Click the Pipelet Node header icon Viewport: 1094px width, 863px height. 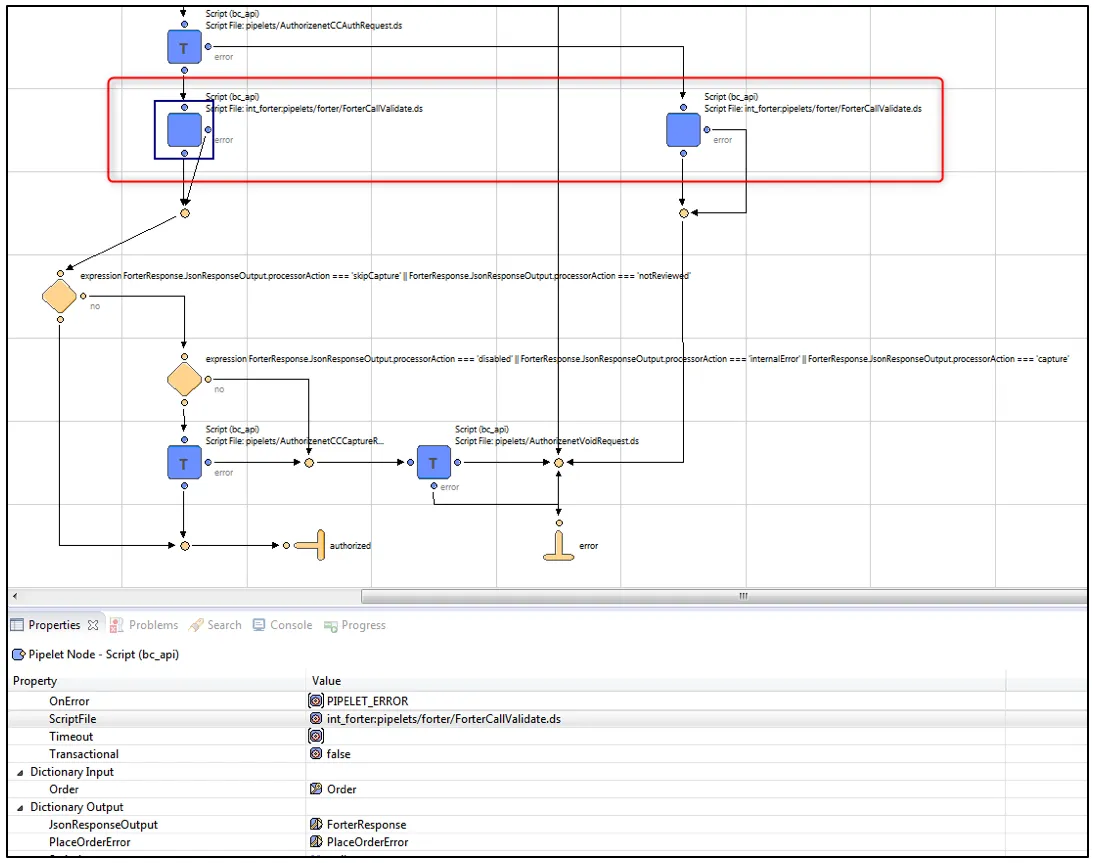pyautogui.click(x=19, y=654)
